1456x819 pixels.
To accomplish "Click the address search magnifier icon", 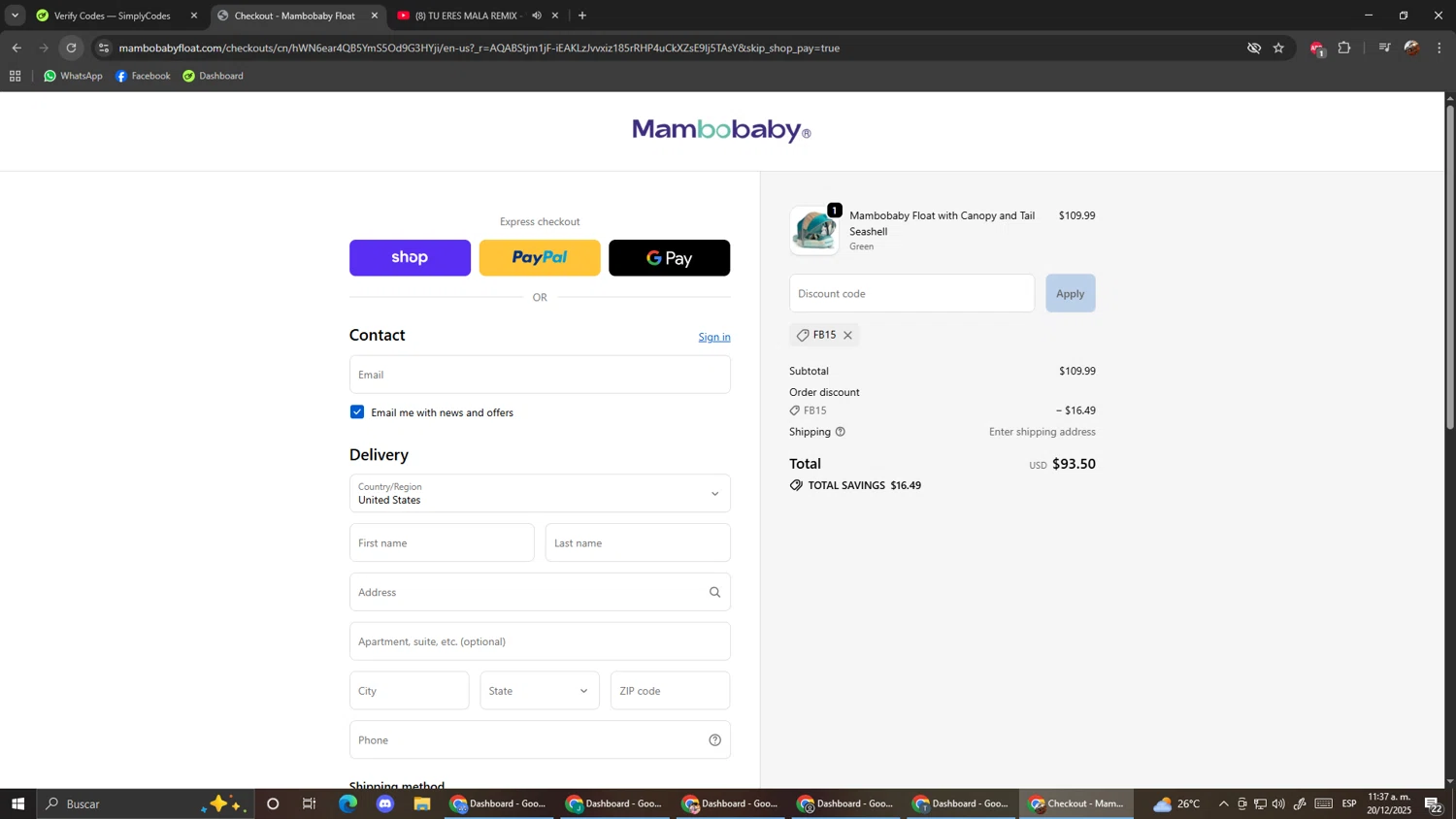I will click(x=715, y=593).
